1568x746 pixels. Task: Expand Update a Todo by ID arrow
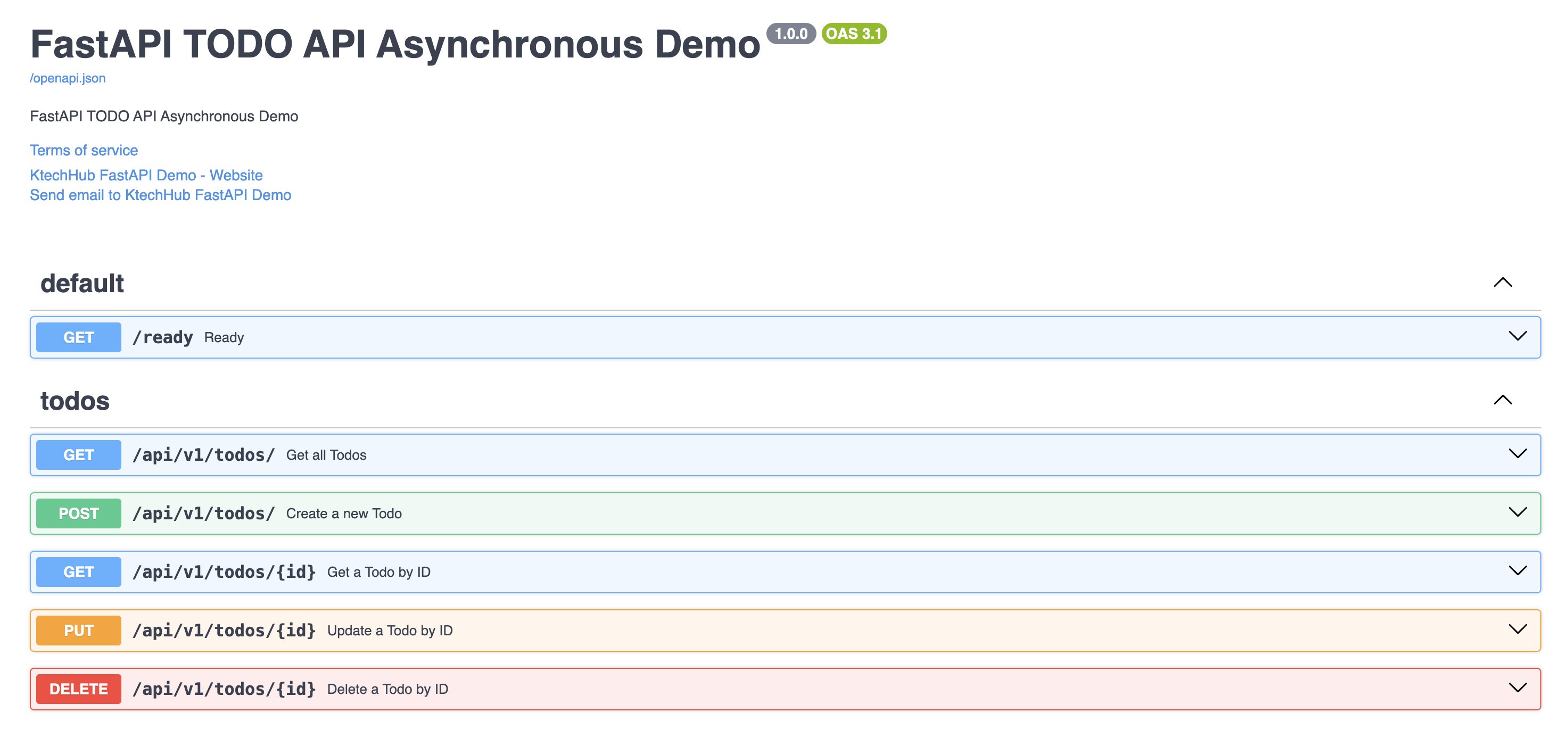(1517, 629)
